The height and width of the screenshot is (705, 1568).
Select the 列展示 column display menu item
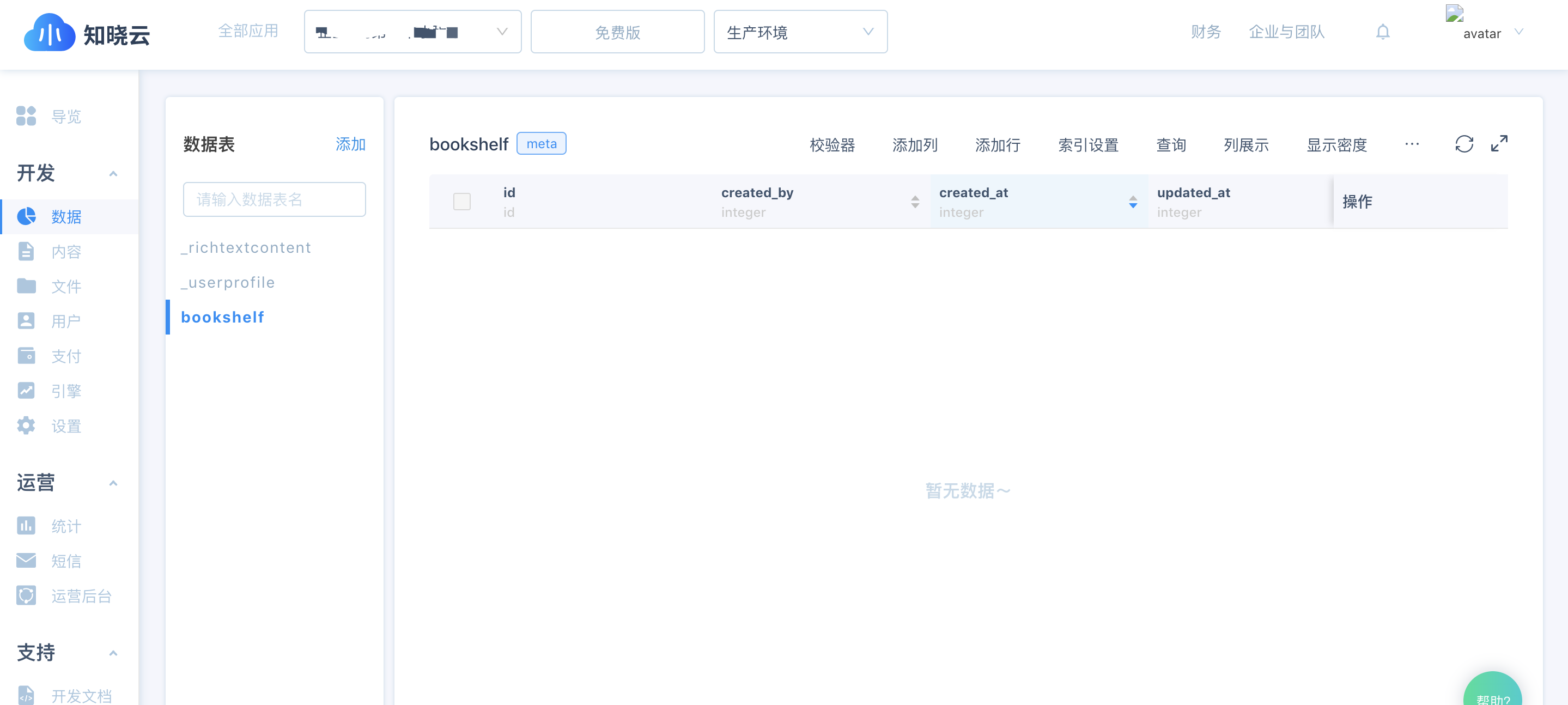(x=1246, y=145)
